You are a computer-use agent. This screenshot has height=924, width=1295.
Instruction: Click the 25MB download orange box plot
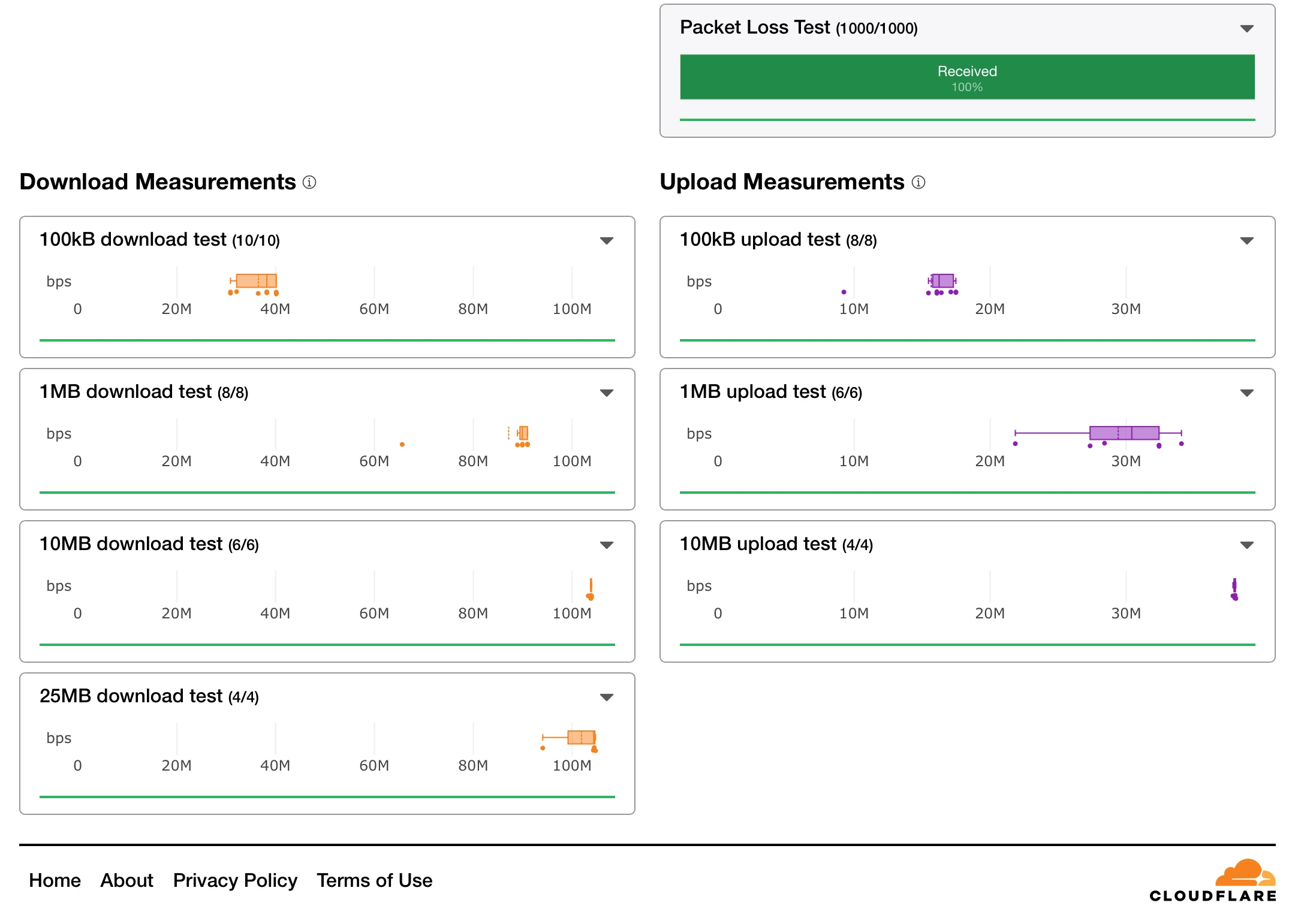(x=580, y=737)
